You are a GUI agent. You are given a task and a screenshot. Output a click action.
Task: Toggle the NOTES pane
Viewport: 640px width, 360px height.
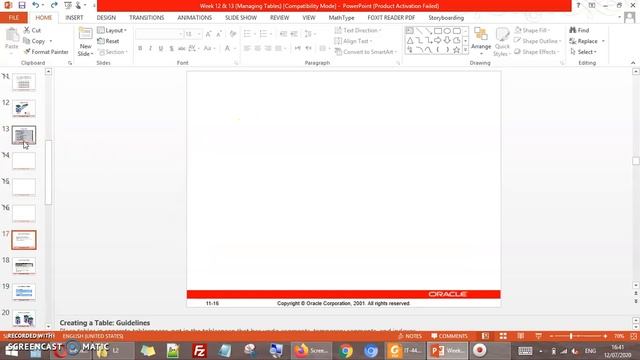pyautogui.click(x=409, y=336)
